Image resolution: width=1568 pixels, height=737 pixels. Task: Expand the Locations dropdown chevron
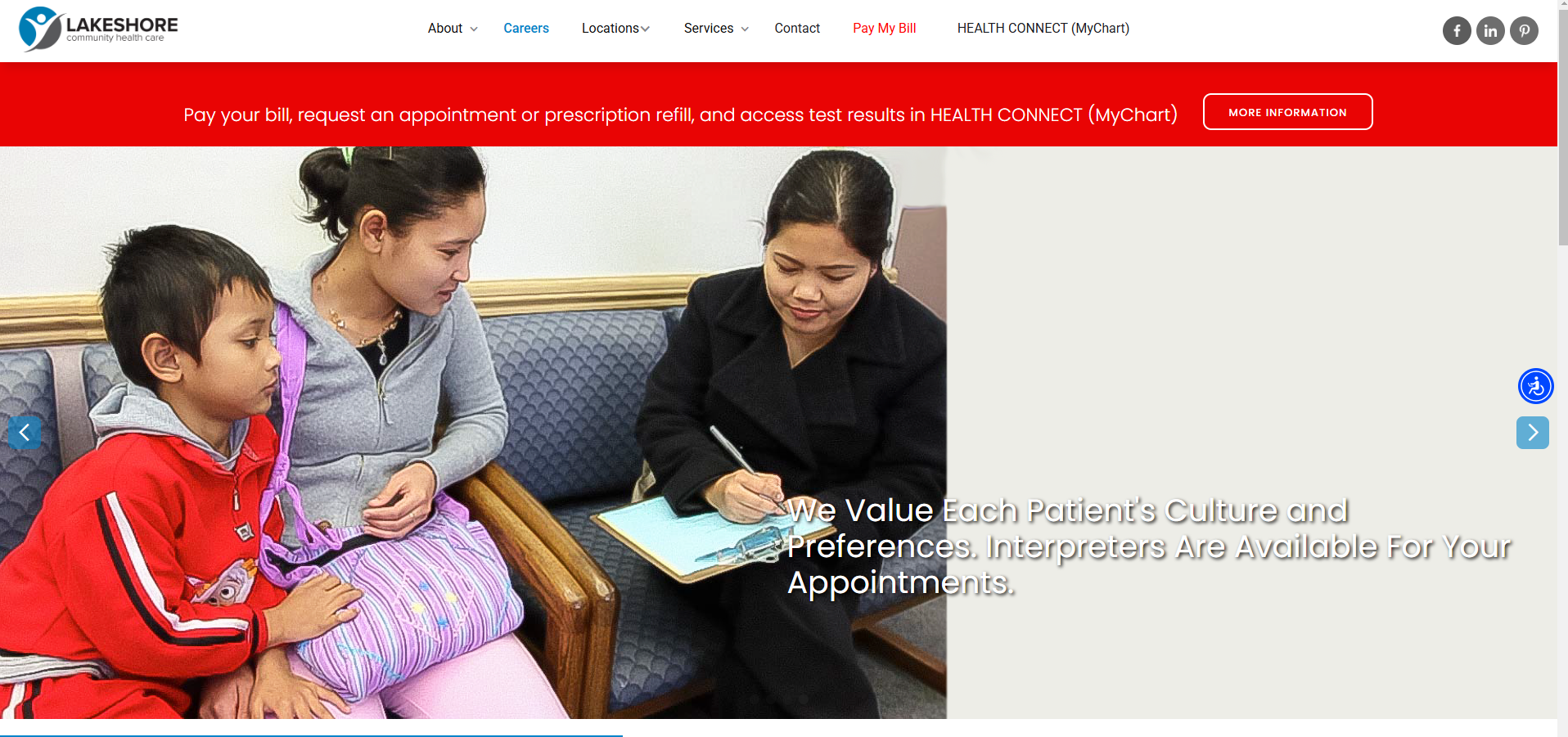click(645, 29)
